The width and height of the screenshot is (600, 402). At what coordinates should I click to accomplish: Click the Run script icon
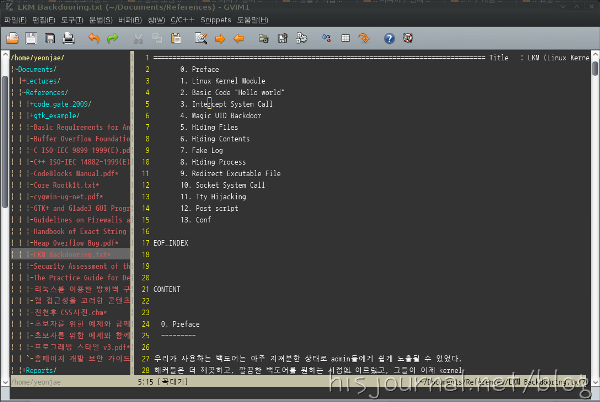pyautogui.click(x=302, y=38)
